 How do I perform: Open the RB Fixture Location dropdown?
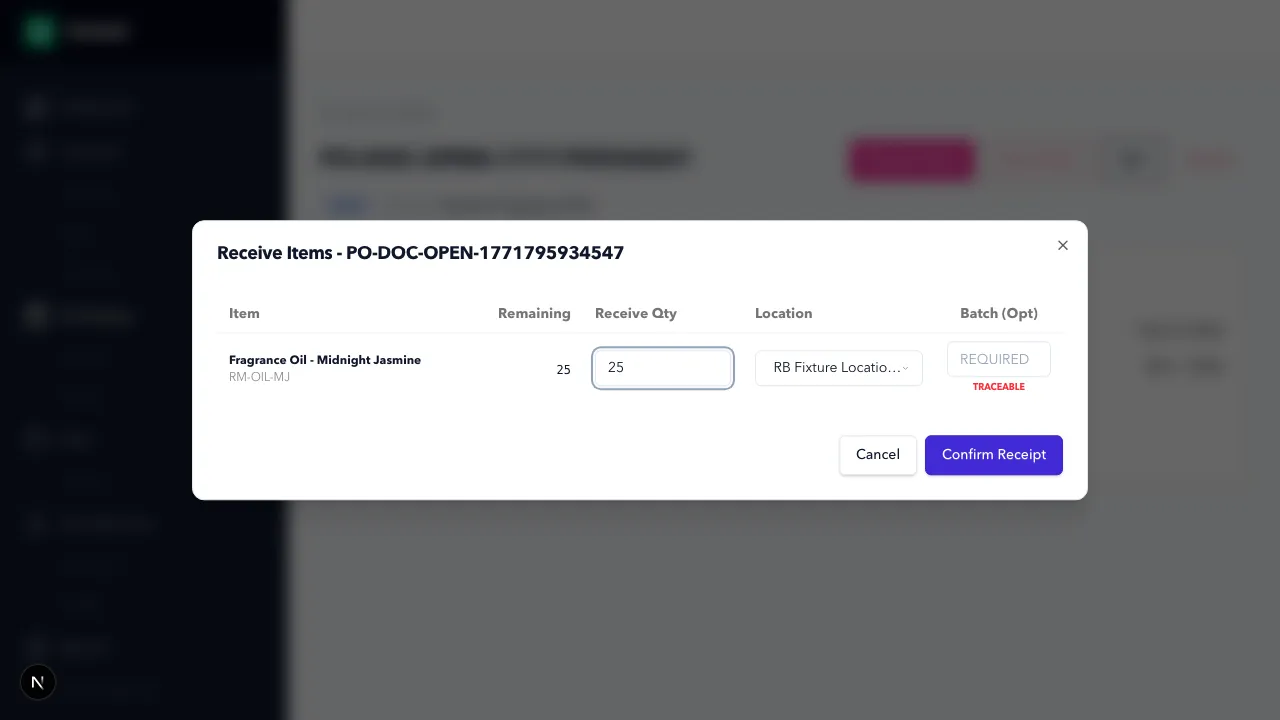pos(838,368)
